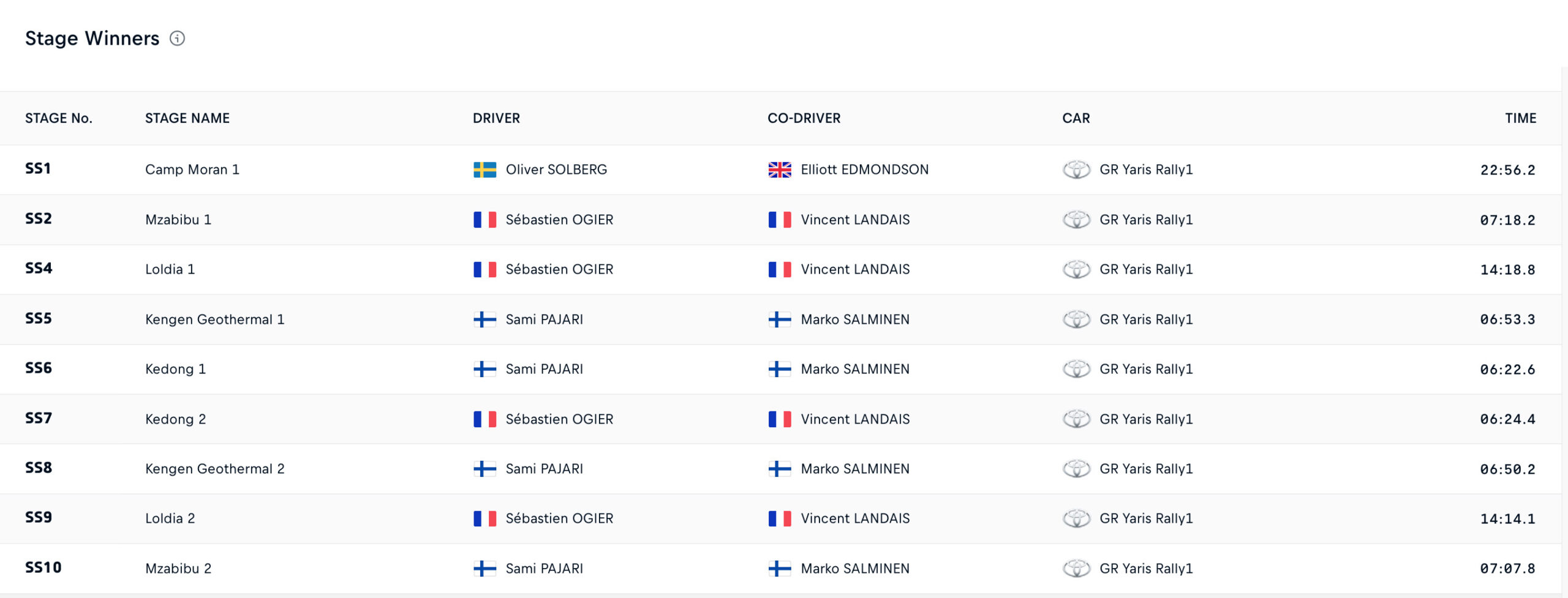
Task: Click the SS7 stage number
Action: click(x=39, y=419)
